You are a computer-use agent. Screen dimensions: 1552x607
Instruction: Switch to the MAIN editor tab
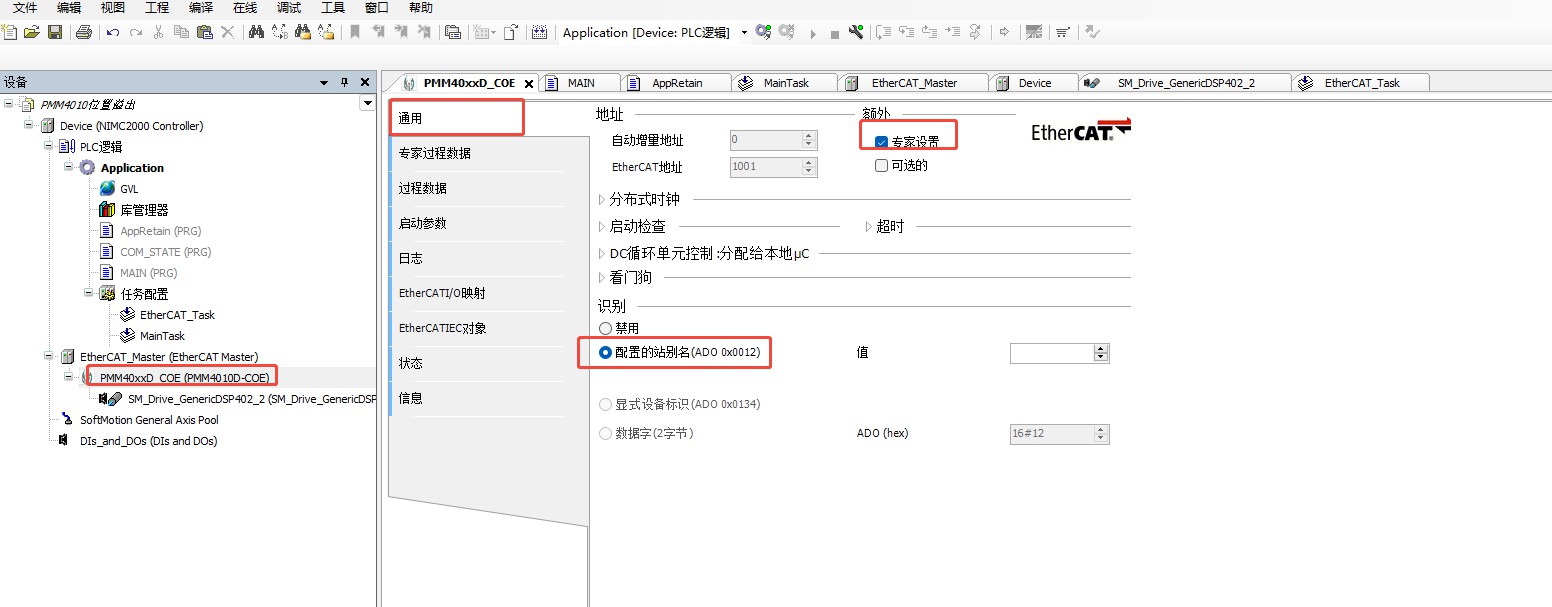[581, 83]
